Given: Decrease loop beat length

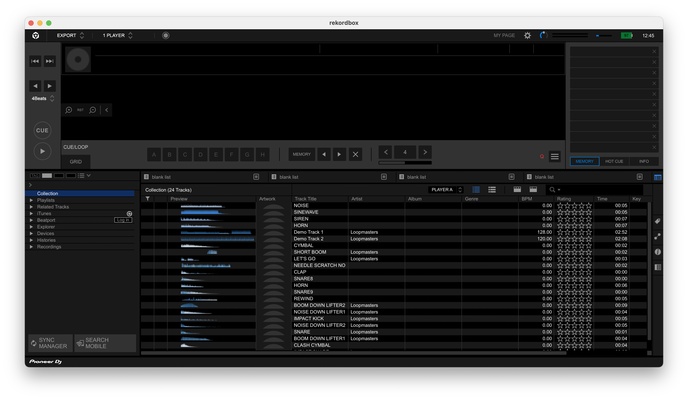Looking at the screenshot, I should 385,152.
